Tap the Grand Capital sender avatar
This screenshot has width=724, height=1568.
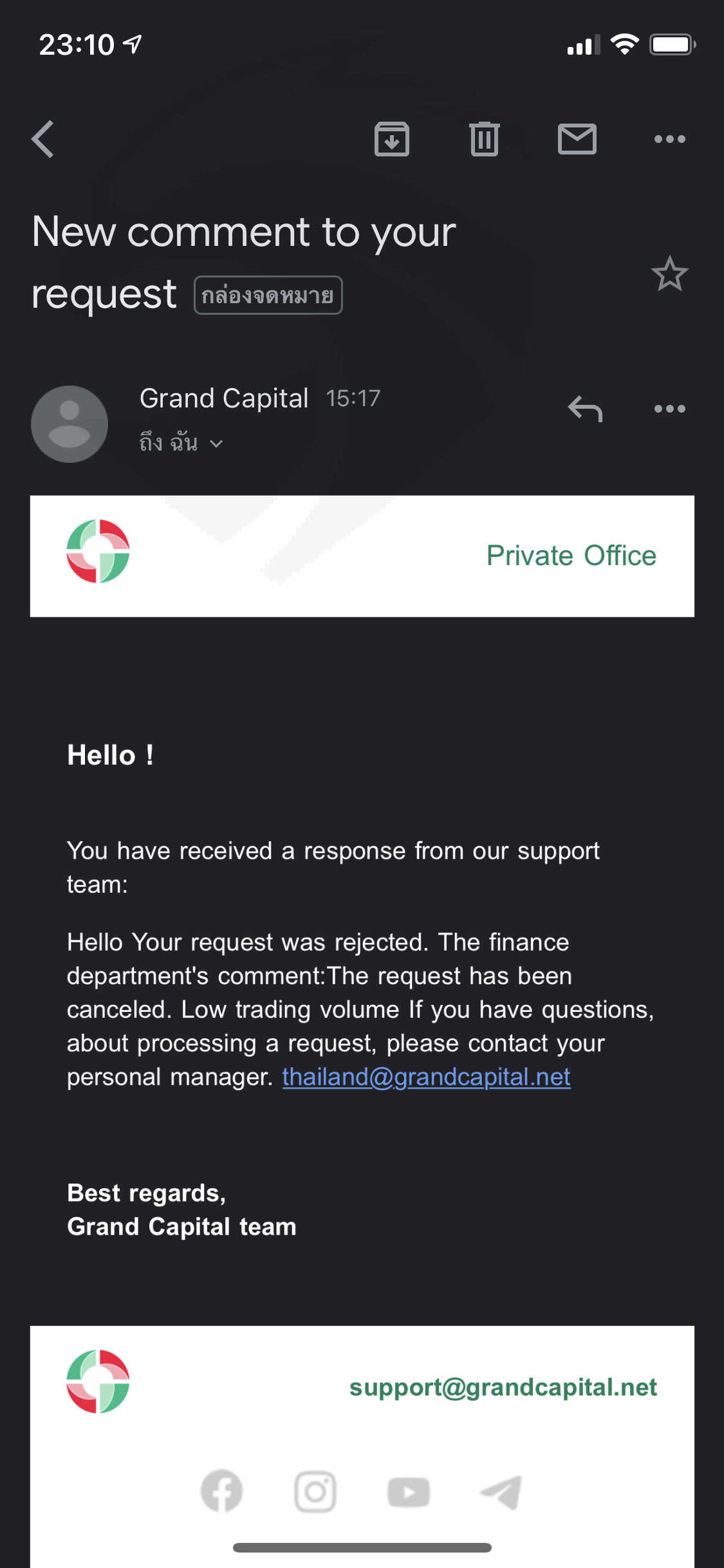click(x=70, y=424)
